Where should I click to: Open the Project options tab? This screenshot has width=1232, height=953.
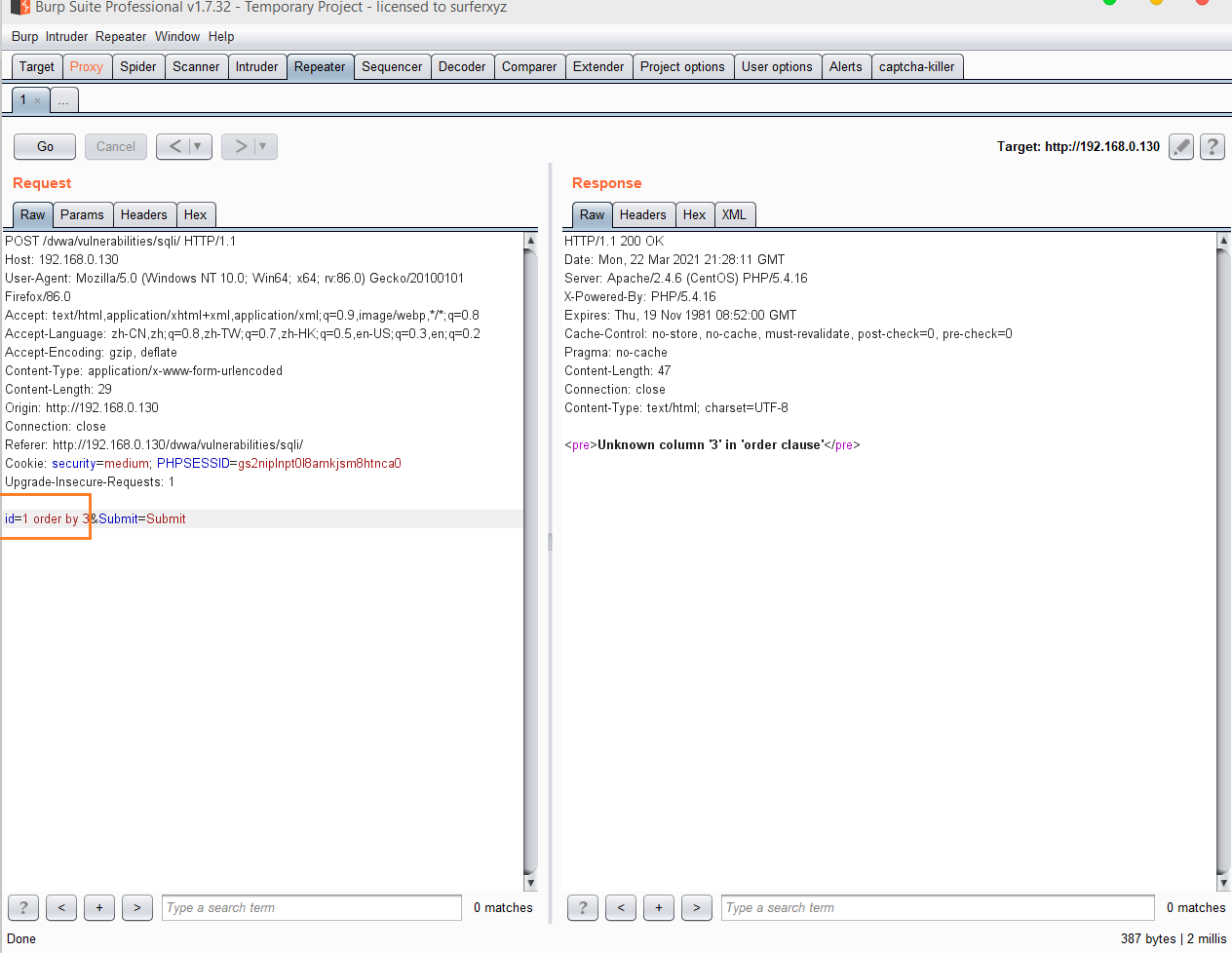tap(682, 66)
